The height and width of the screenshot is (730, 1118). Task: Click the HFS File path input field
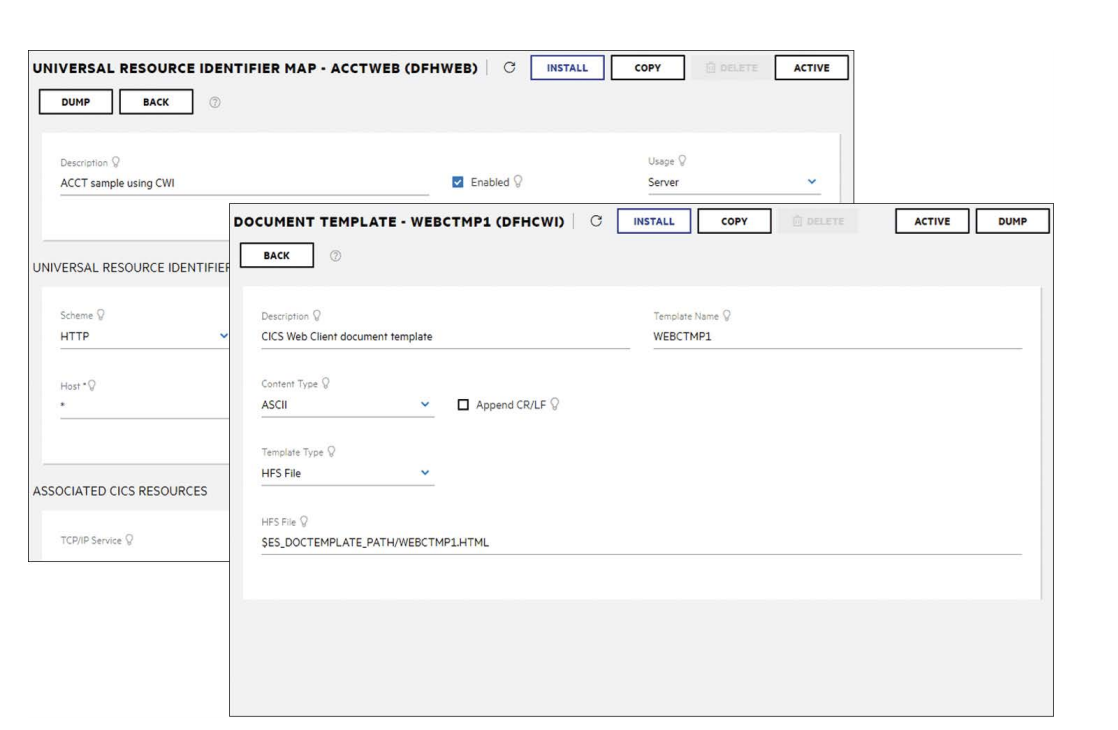[x=640, y=542]
